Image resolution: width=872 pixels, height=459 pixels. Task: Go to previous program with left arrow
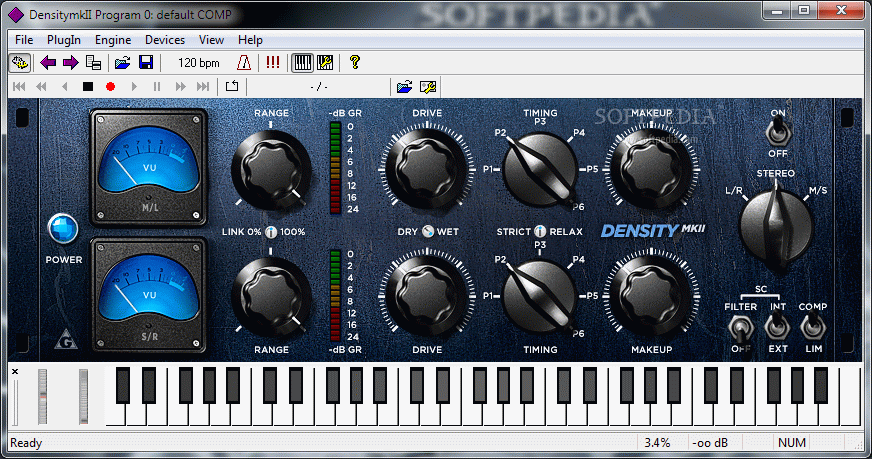pos(48,62)
